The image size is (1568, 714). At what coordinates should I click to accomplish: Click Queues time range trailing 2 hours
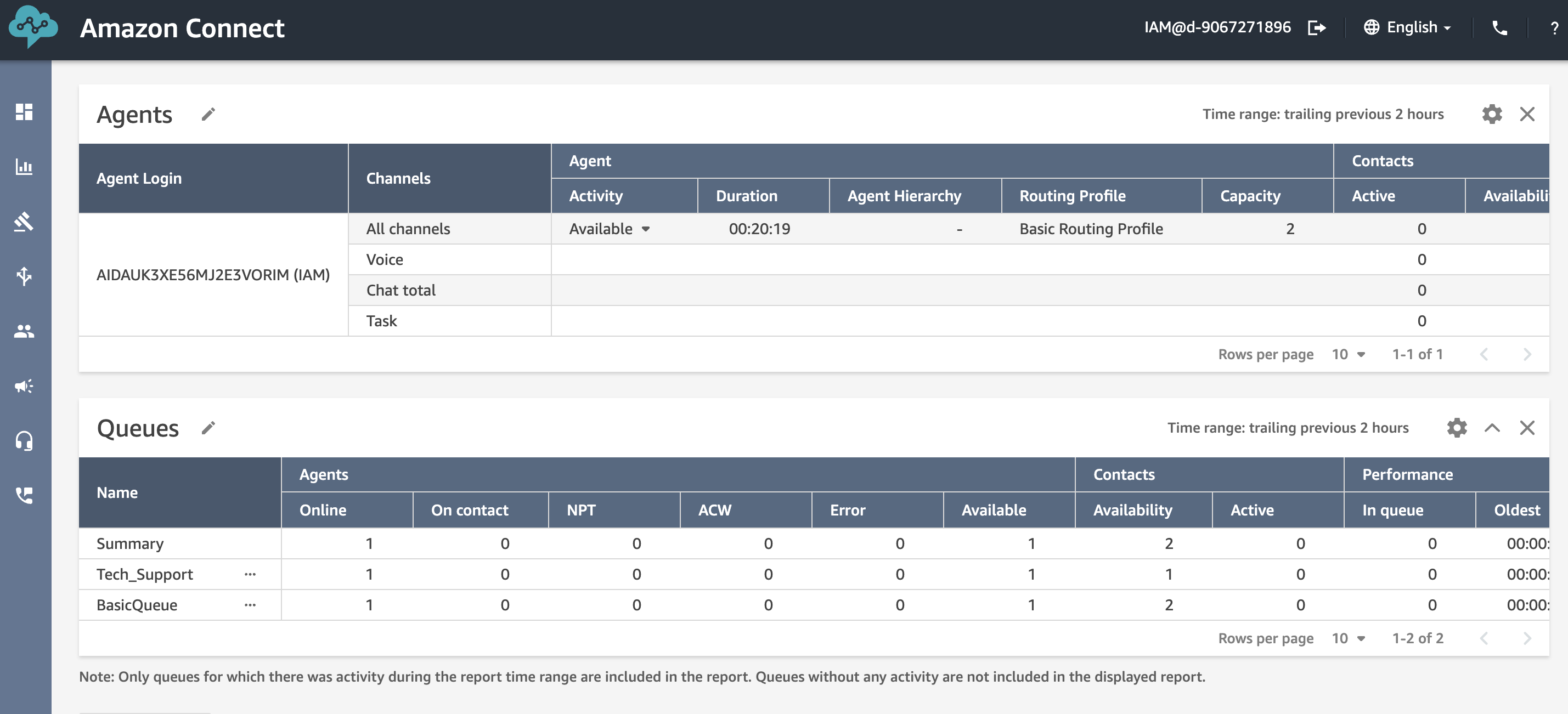tap(1288, 428)
